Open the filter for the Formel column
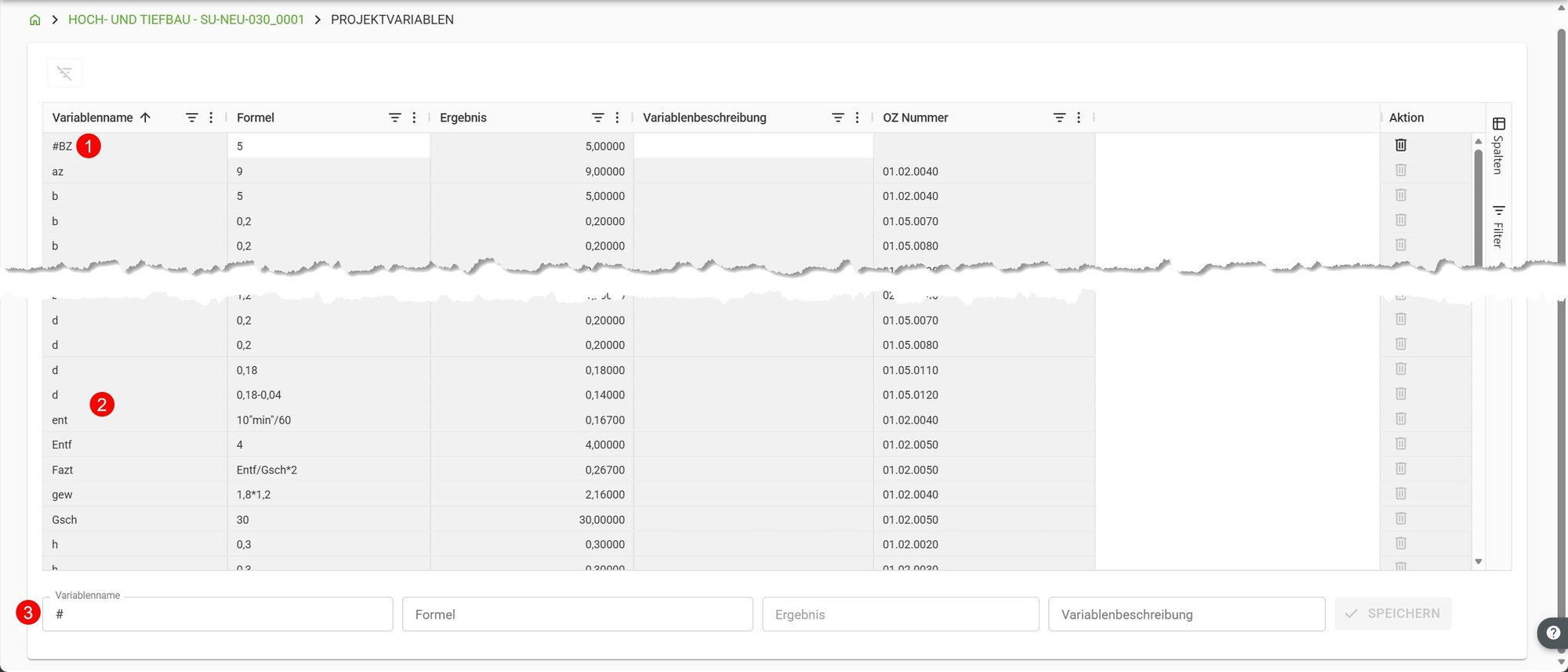Viewport: 1568px width, 672px height. click(394, 118)
